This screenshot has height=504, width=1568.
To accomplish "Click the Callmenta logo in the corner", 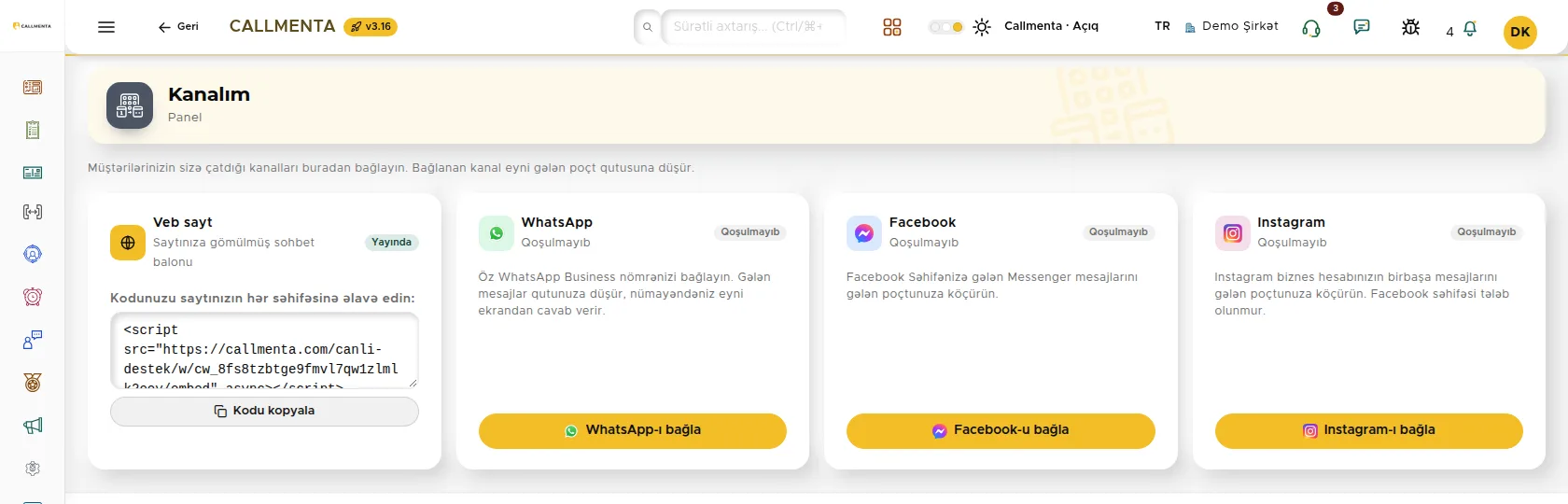I will (x=33, y=26).
